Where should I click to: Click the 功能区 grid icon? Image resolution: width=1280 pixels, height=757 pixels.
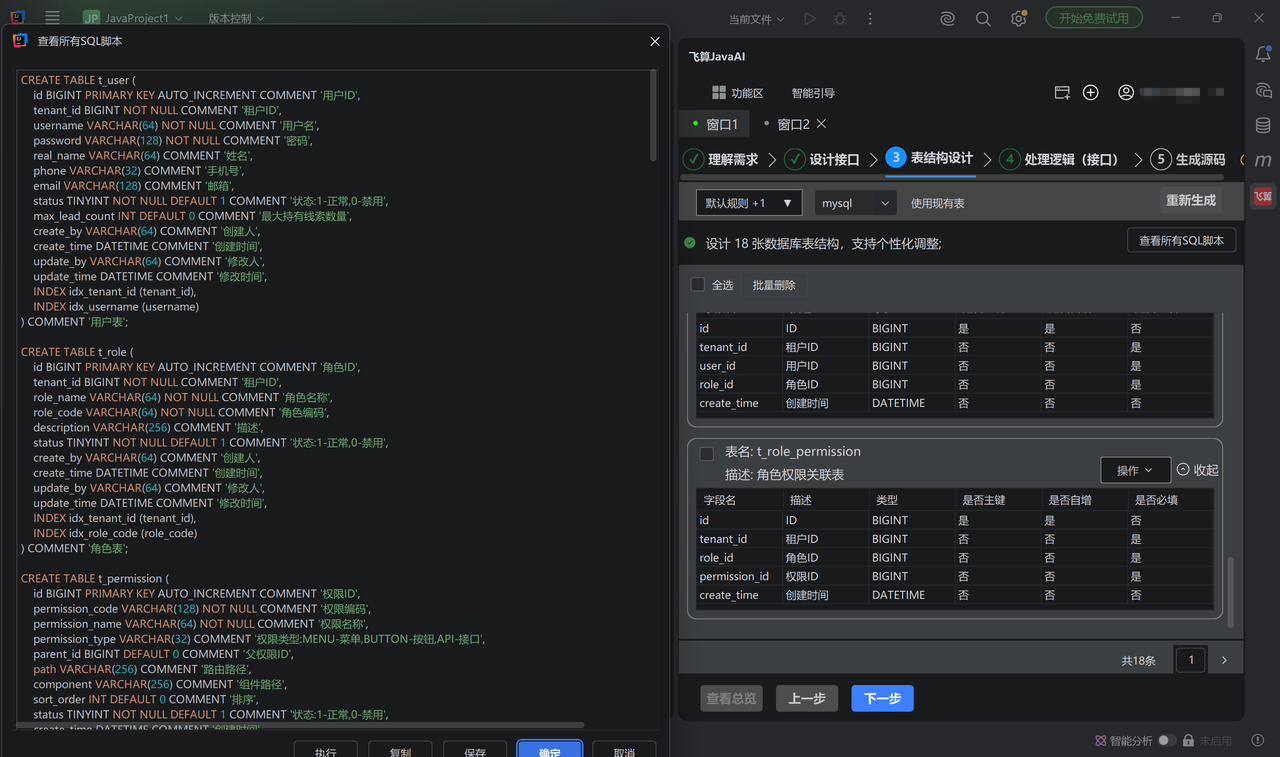[x=718, y=93]
